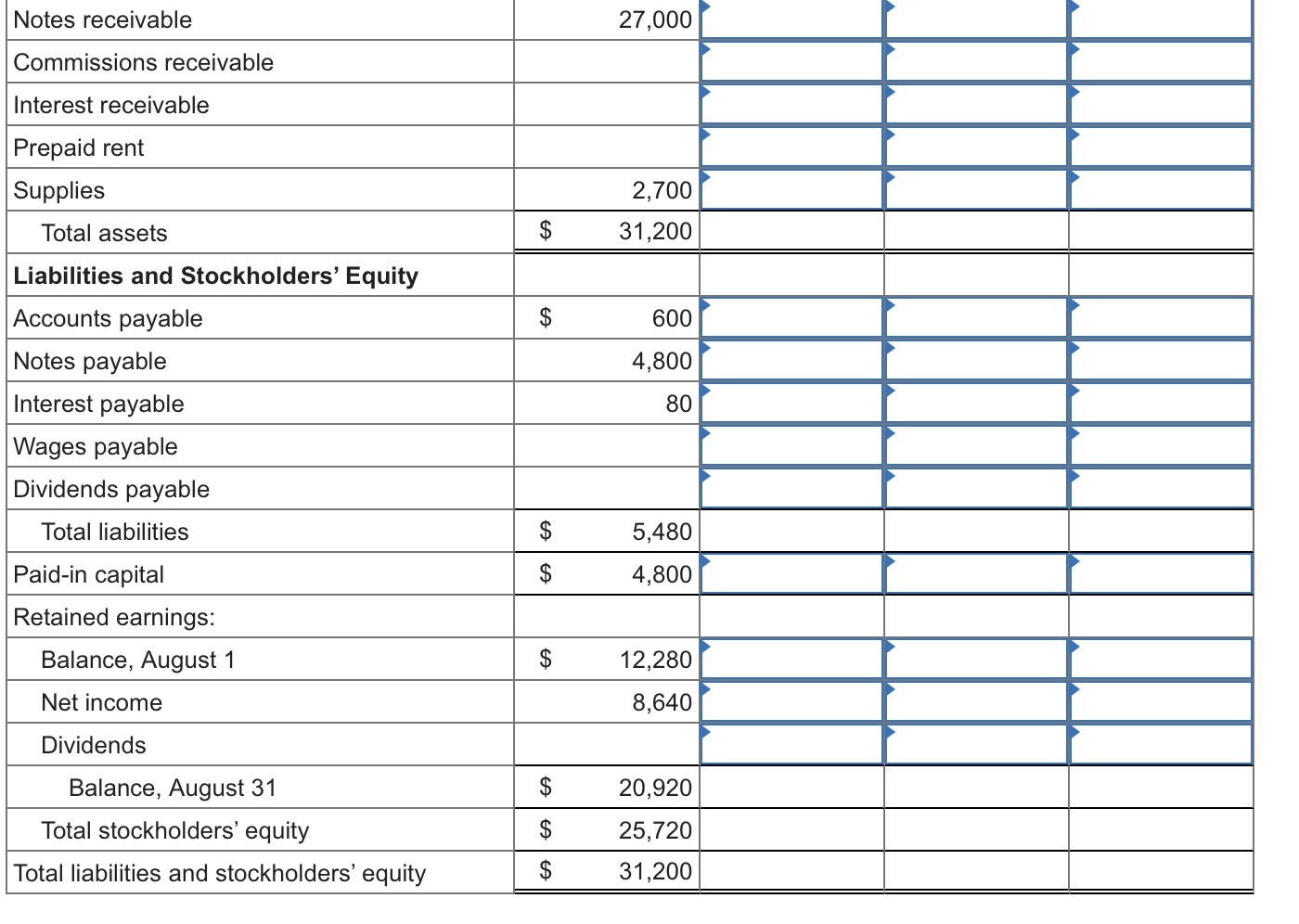The image size is (1299, 924).
Task: Click the 12,280 Balance August 1 value
Action: tap(655, 660)
